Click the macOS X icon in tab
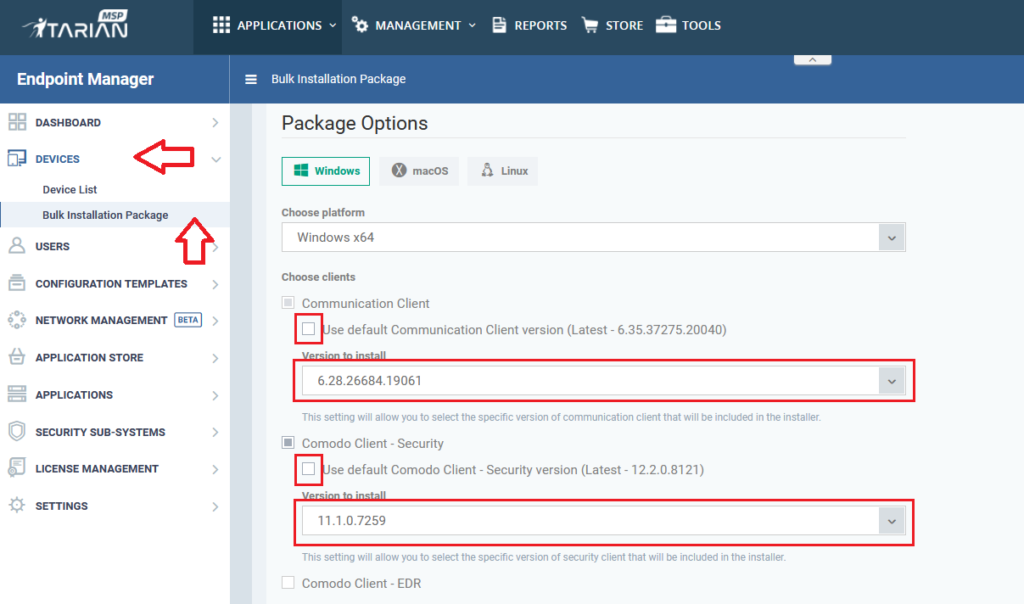Image resolution: width=1024 pixels, height=604 pixels. point(399,170)
